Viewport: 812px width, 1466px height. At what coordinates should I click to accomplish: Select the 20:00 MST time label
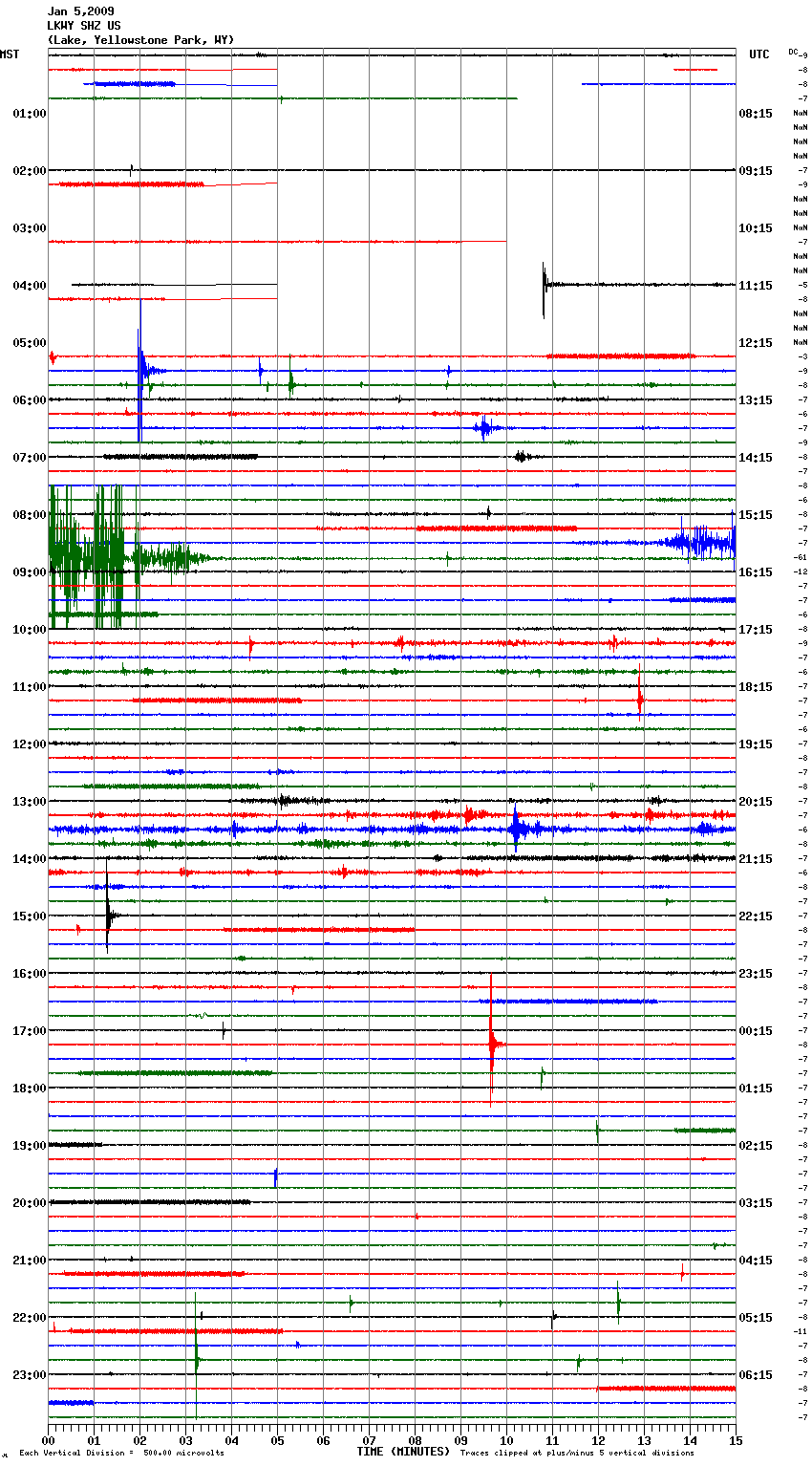pyautogui.click(x=30, y=1203)
